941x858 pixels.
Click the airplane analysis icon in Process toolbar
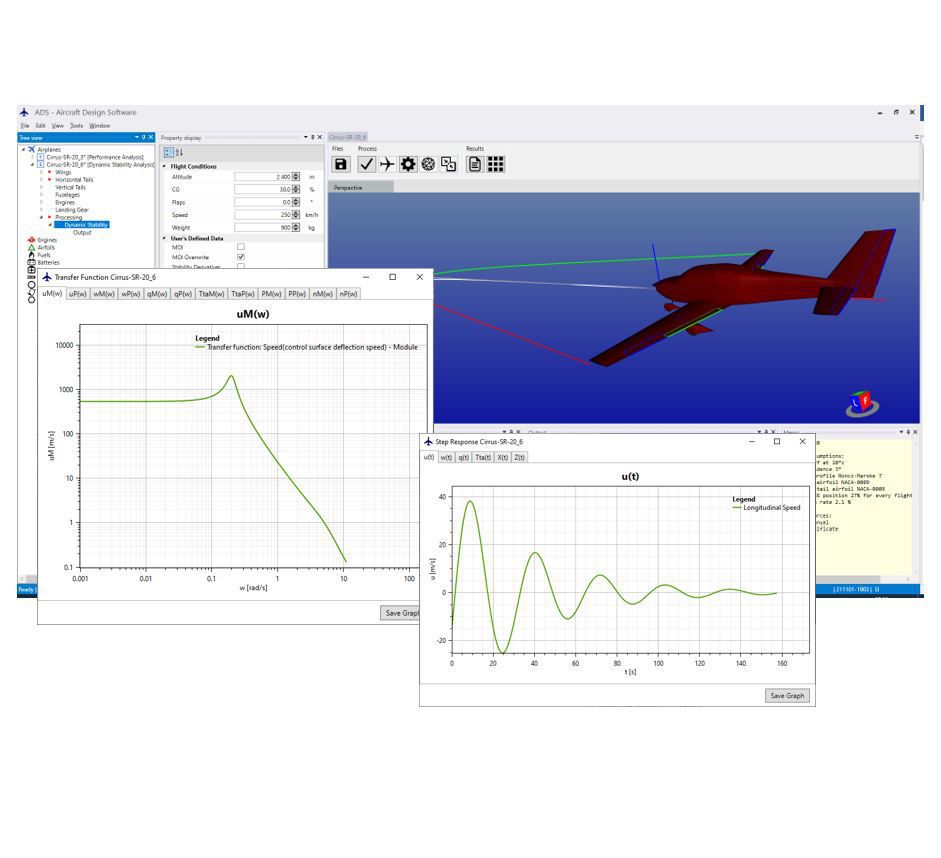(x=386, y=163)
